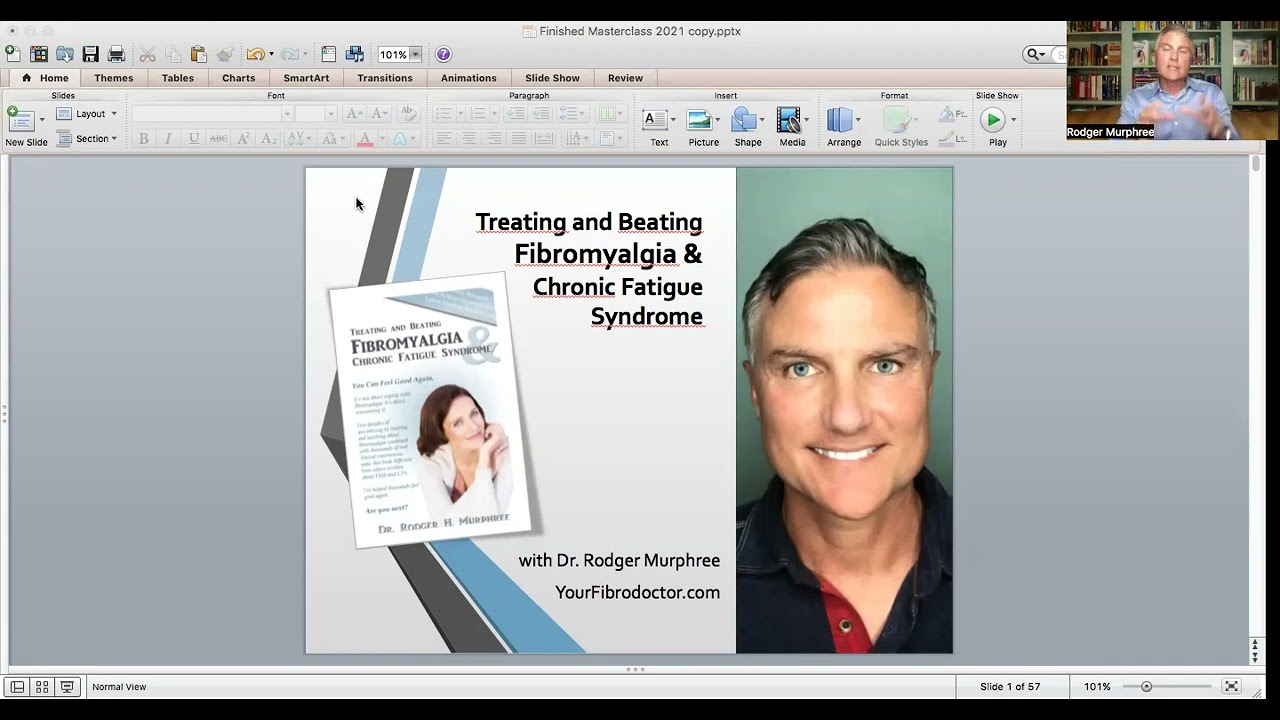Image resolution: width=1280 pixels, height=720 pixels.
Task: Insert a Text box
Action: point(659,127)
